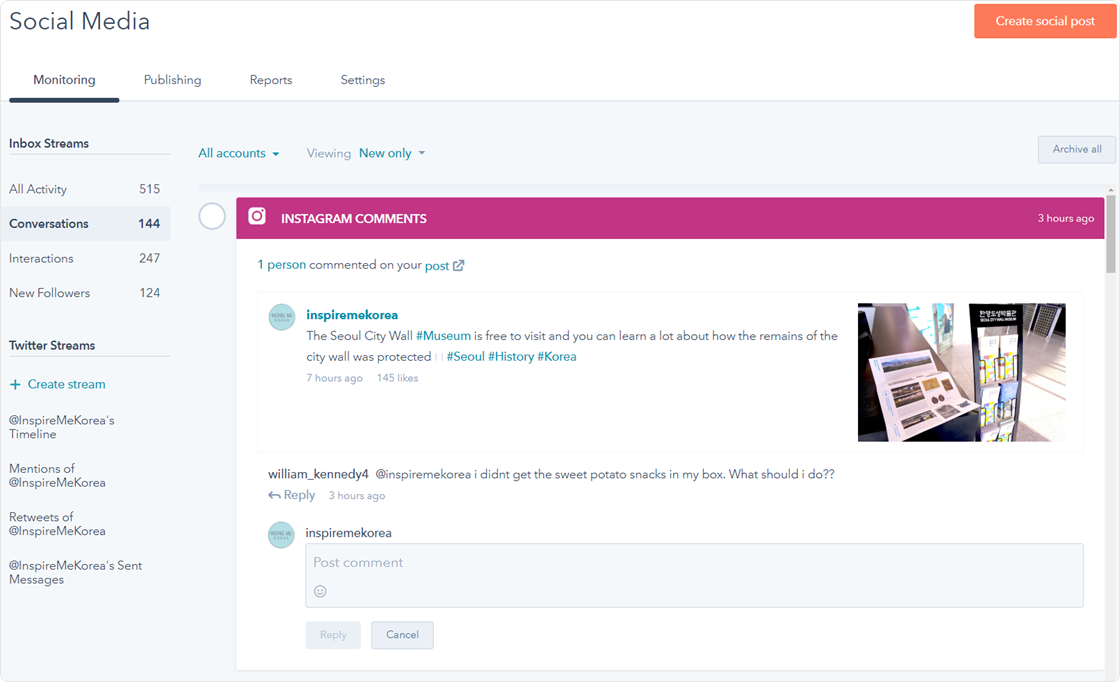Click the plus icon for Create stream
The height and width of the screenshot is (682, 1120).
pos(15,384)
